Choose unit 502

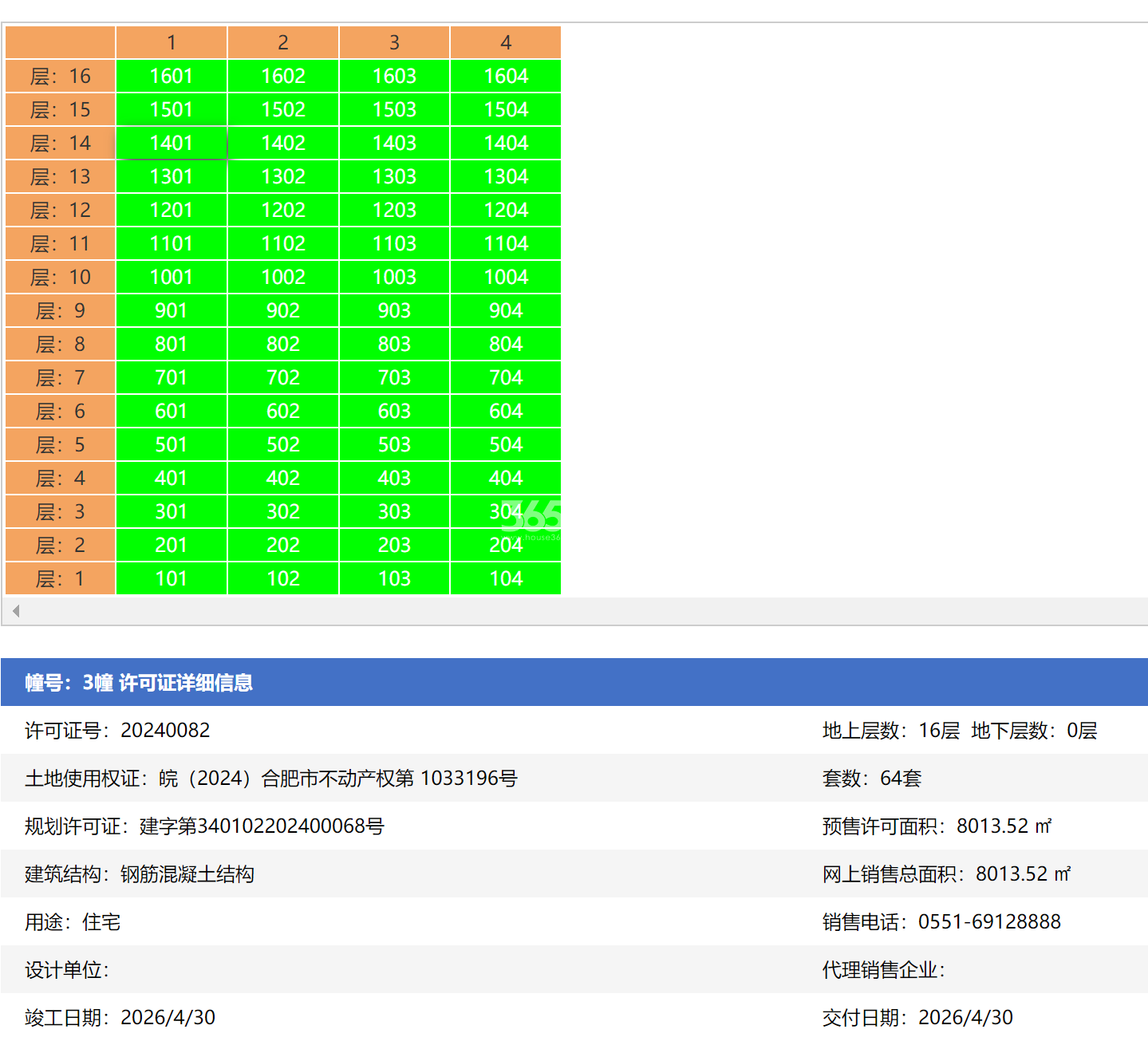(x=283, y=444)
